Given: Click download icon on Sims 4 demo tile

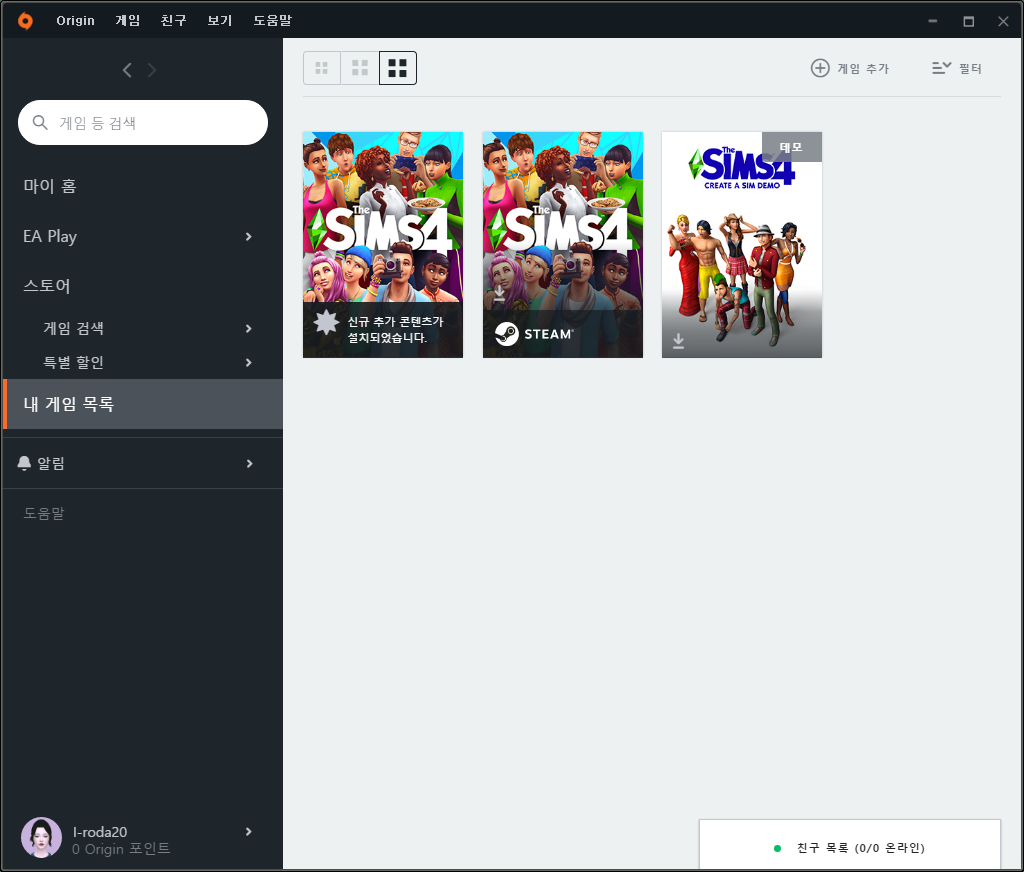Looking at the screenshot, I should (679, 341).
